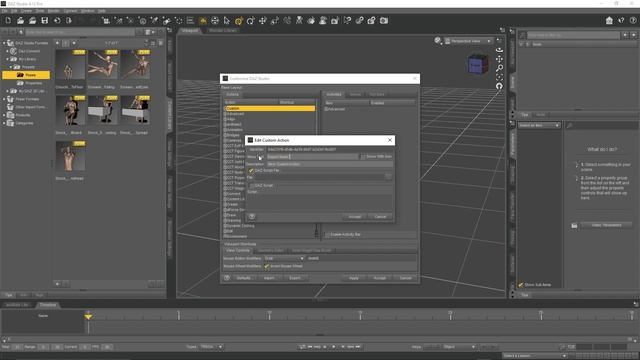Click the highlighted Geometry Editor toolbar icon
The width and height of the screenshot is (640, 360).
203,20
